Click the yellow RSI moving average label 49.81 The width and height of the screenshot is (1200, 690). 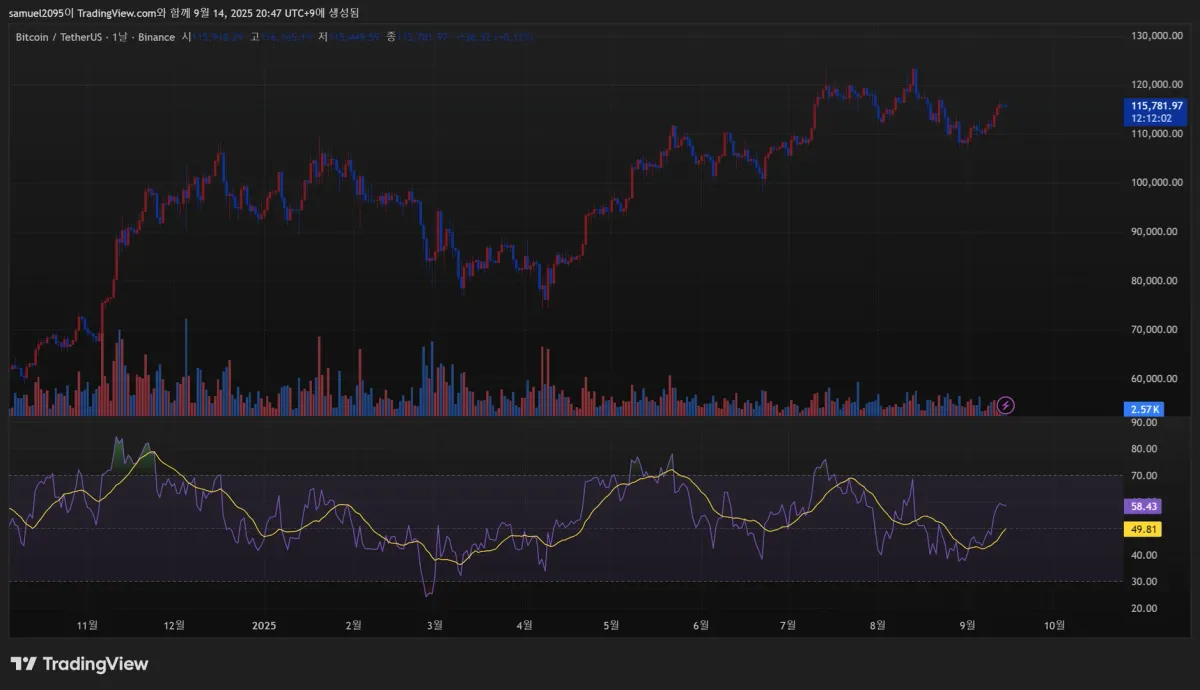[1141, 529]
